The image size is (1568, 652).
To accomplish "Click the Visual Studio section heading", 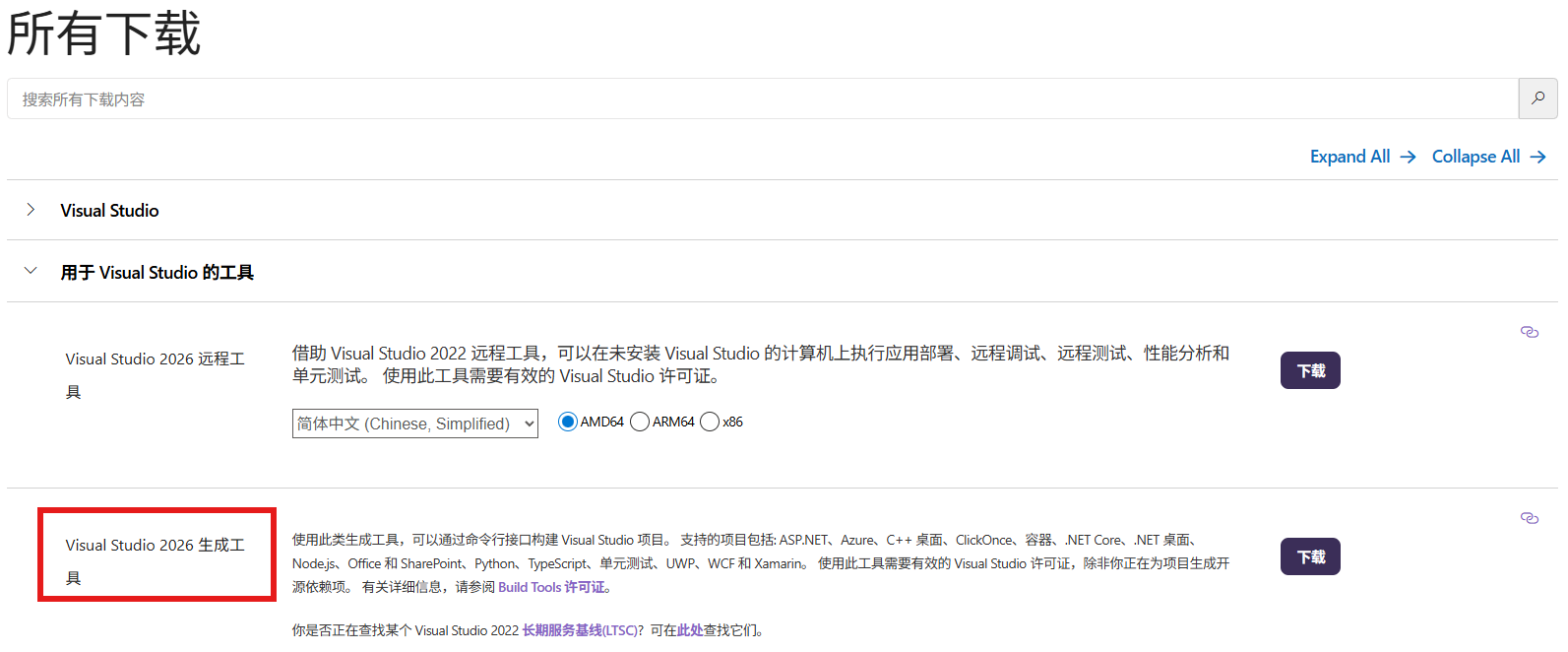I will coord(109,211).
